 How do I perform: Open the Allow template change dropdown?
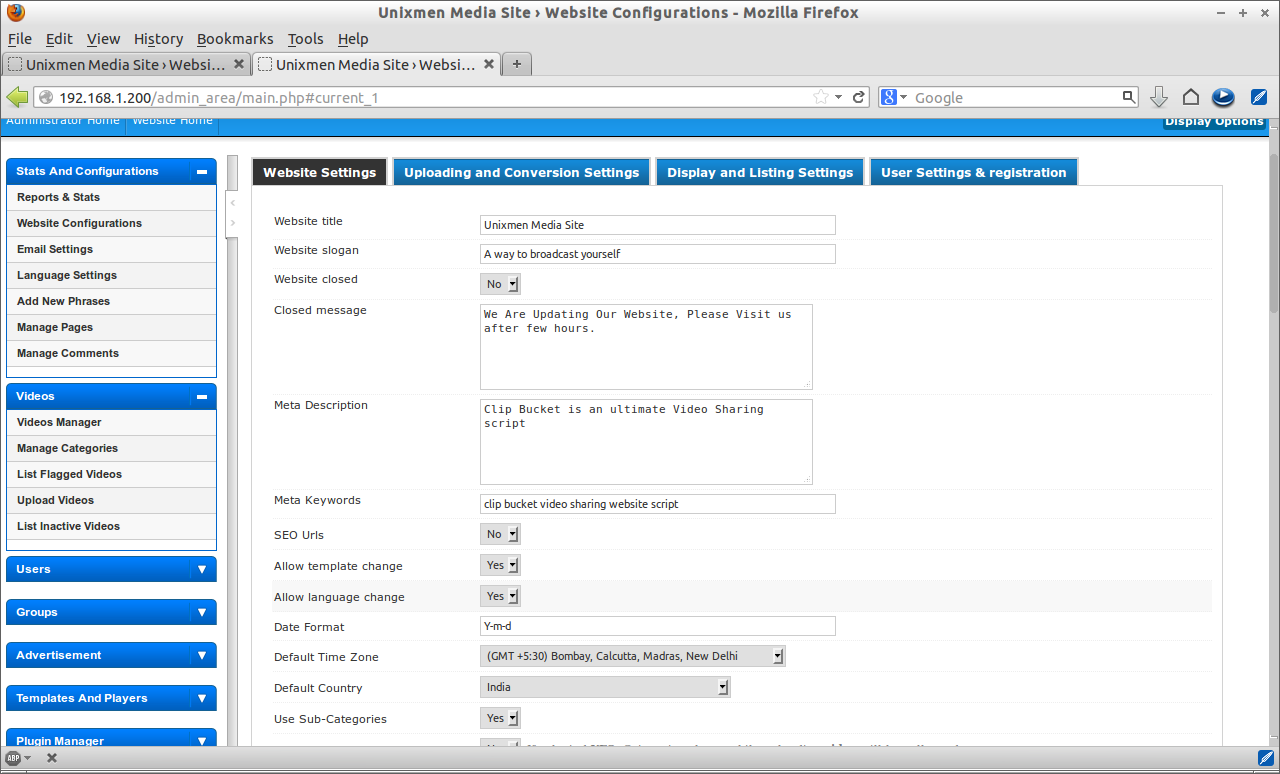[500, 565]
